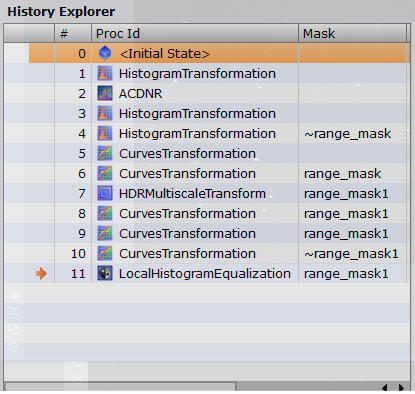
Task: Click the # column header
Action: tap(73, 33)
